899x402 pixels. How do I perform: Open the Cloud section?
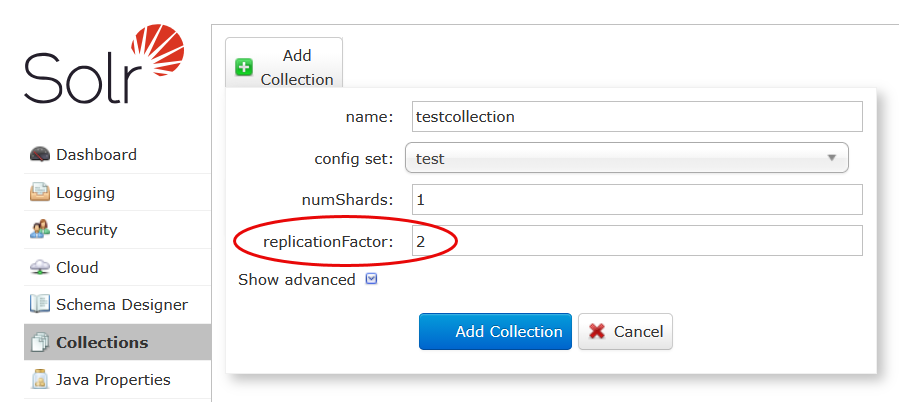77,268
